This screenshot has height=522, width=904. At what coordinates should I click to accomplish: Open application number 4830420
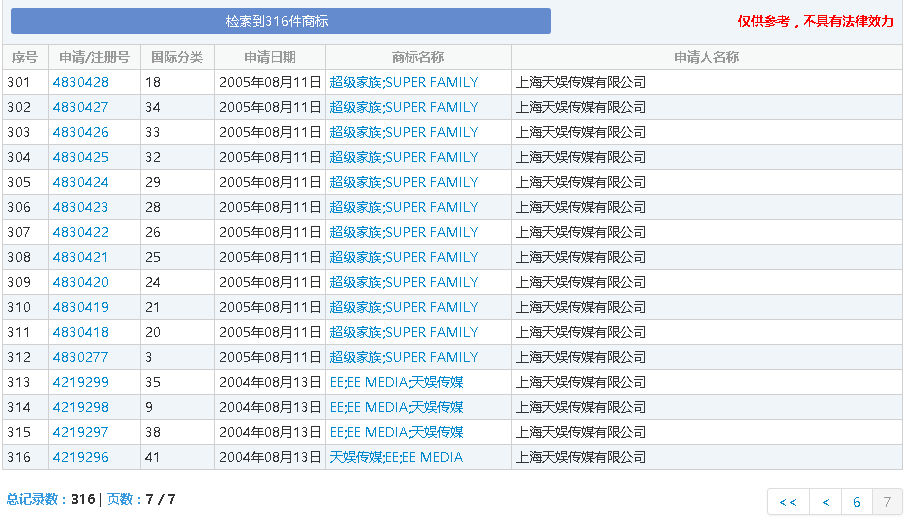[x=81, y=282]
